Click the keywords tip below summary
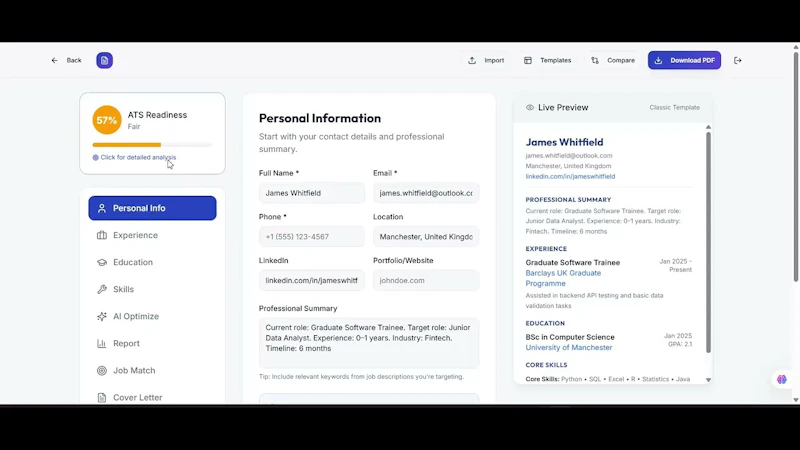 (x=361, y=377)
